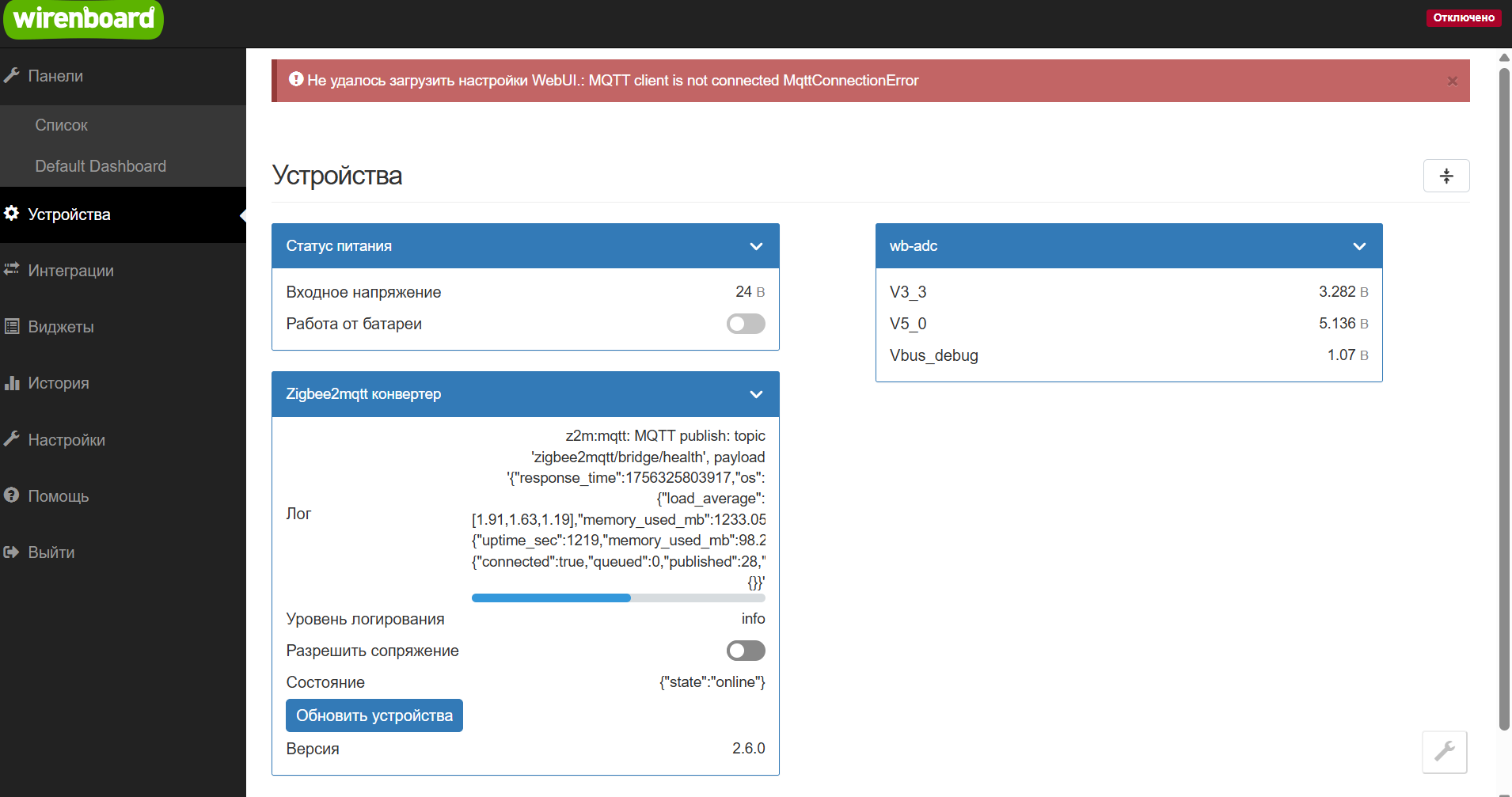Dismiss the MQTT connection error alert
Viewport: 1512px width, 797px height.
1452,81
